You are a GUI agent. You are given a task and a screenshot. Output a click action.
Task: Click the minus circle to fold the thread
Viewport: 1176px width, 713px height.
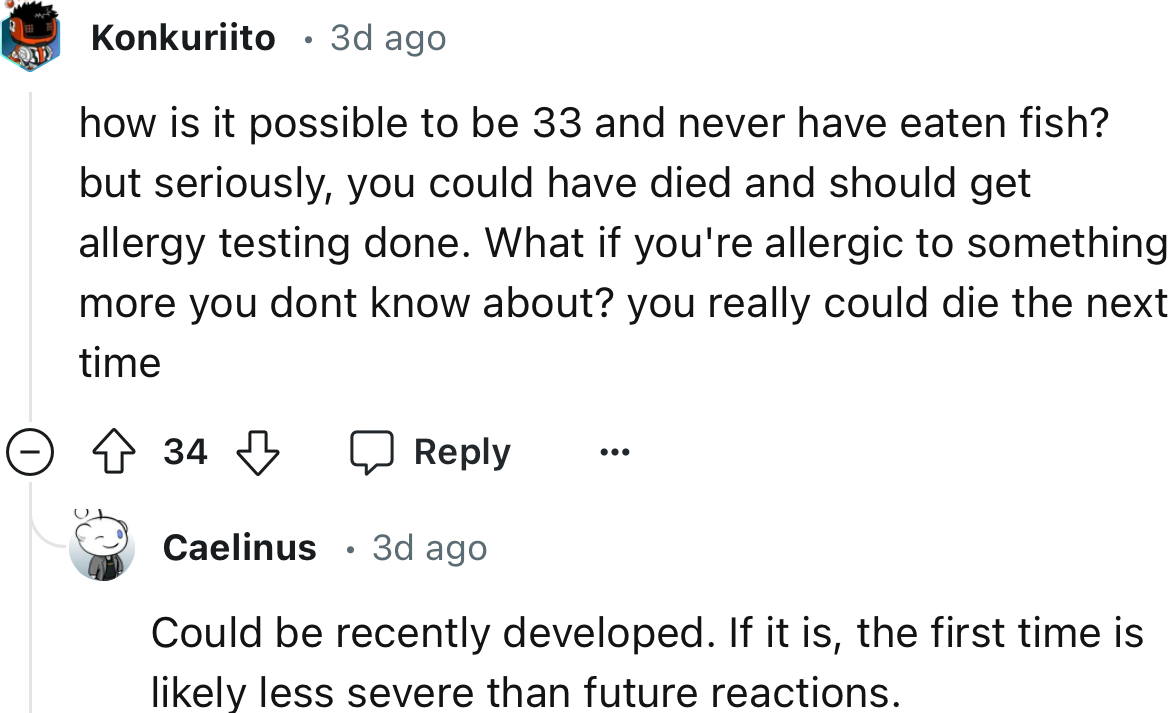(31, 451)
